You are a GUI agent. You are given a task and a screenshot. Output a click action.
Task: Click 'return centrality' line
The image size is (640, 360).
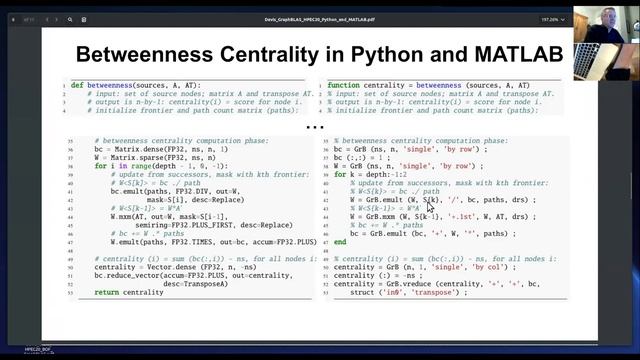129,292
